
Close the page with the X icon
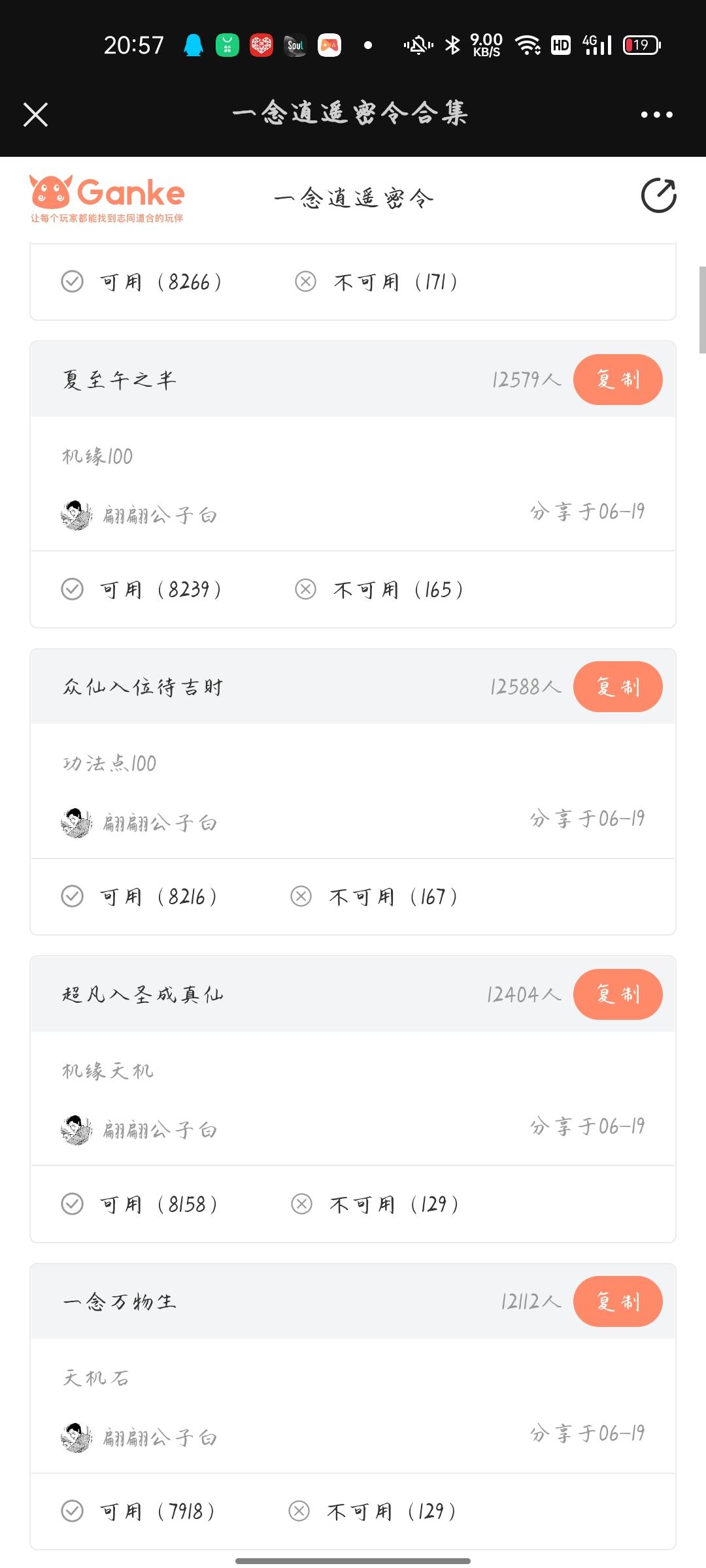[36, 114]
